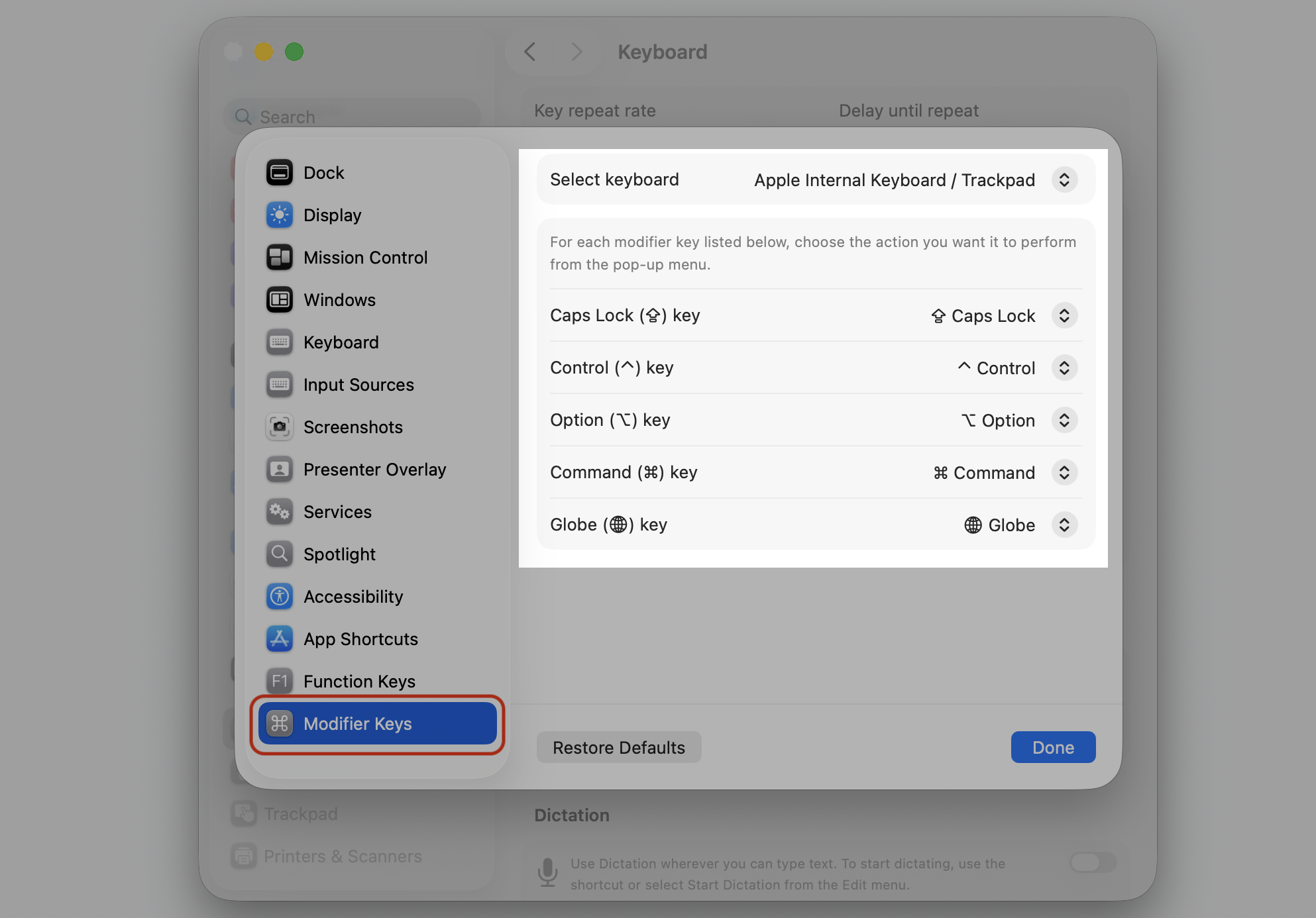
Task: Open the Select keyboard popup menu
Action: 1064,180
